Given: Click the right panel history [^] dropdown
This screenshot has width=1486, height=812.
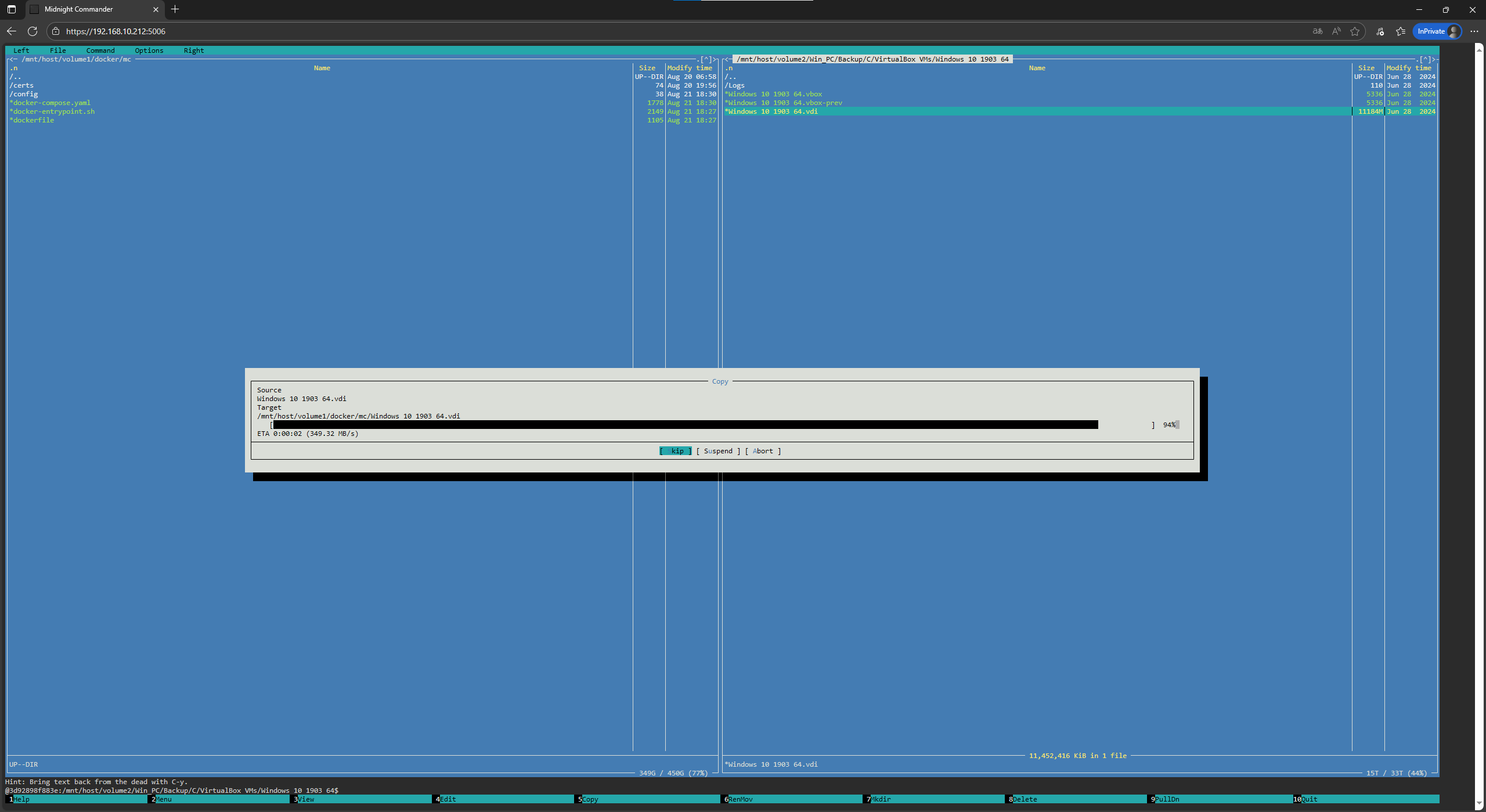Looking at the screenshot, I should pos(1425,59).
